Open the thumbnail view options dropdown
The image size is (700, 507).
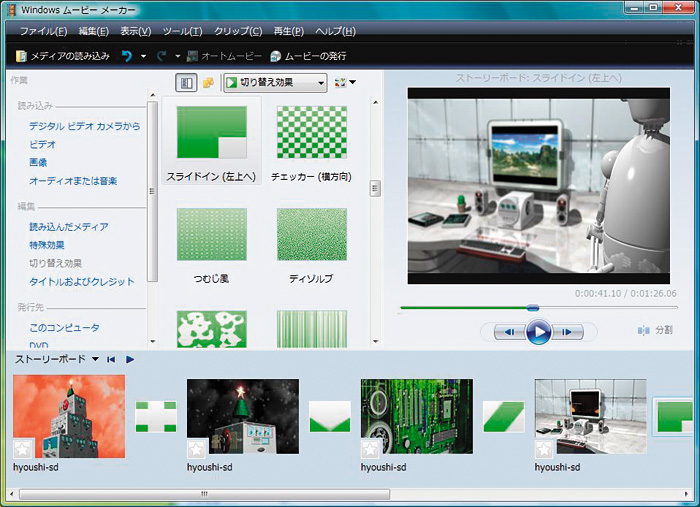pyautogui.click(x=346, y=83)
